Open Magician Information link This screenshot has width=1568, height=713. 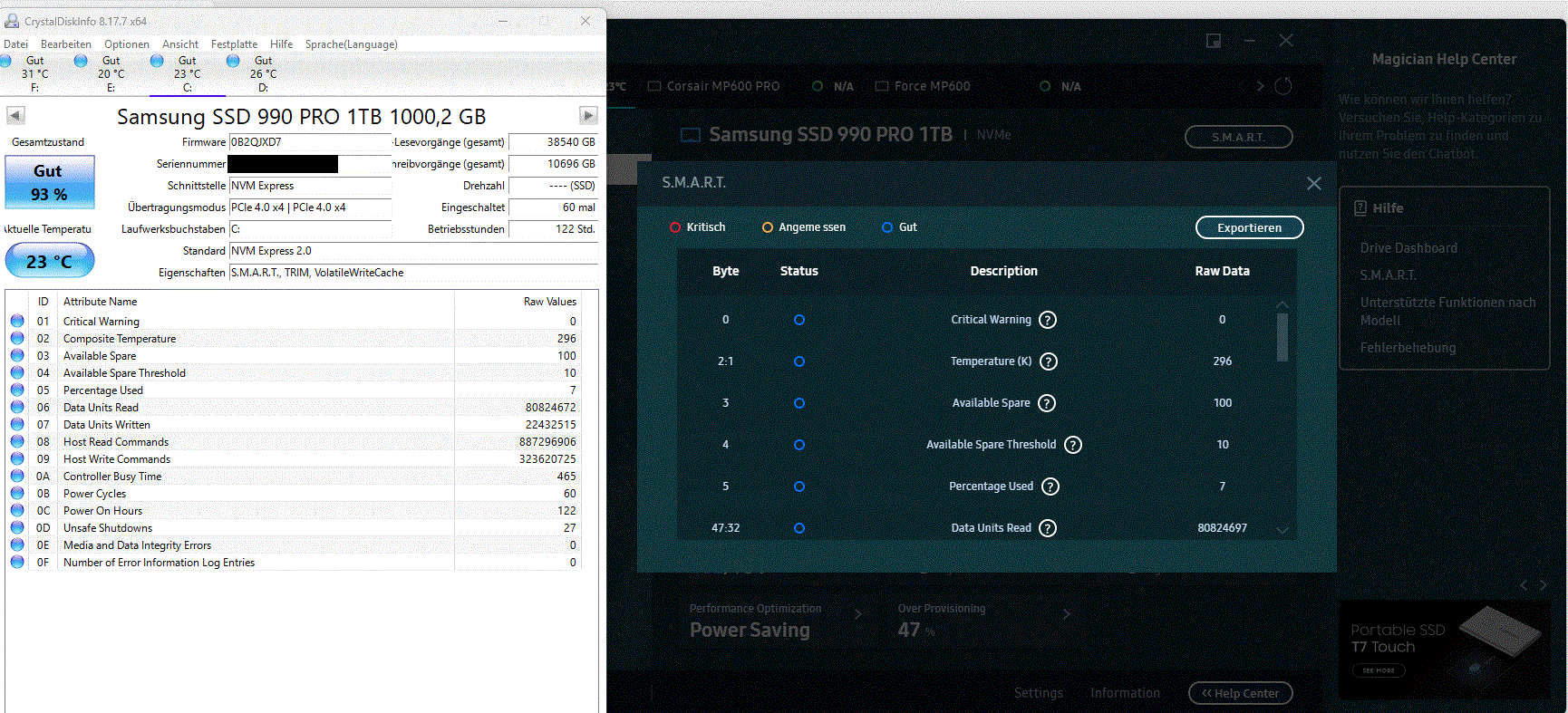pyautogui.click(x=1125, y=693)
